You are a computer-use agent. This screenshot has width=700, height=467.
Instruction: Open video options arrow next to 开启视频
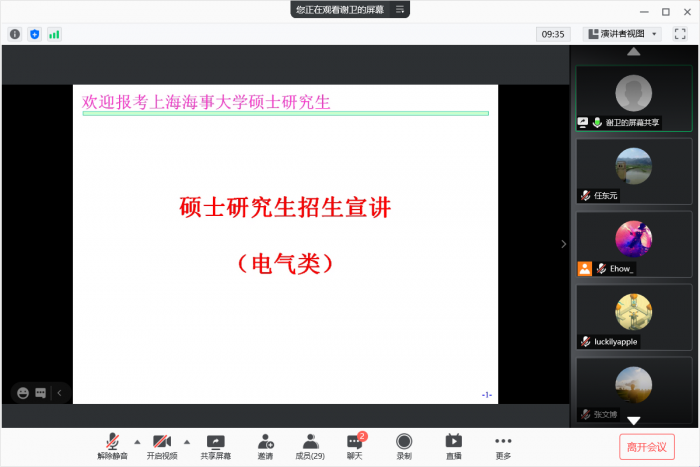pyautogui.click(x=187, y=442)
